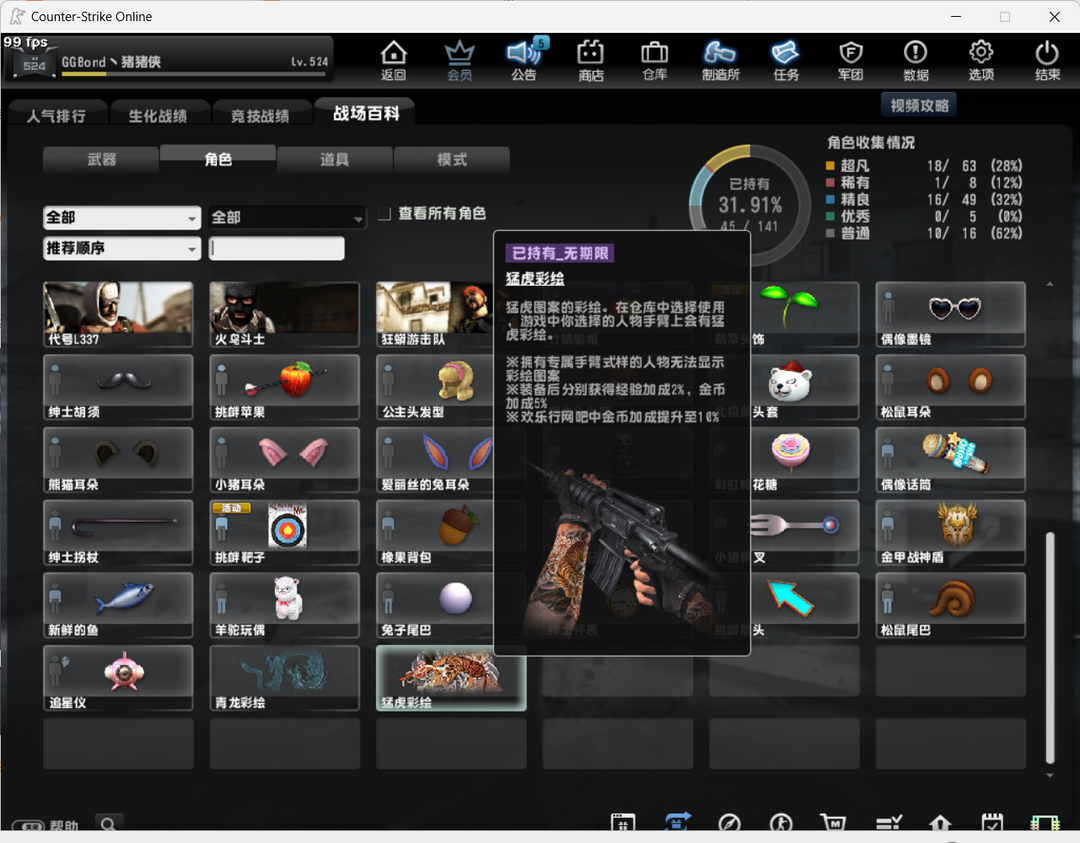
Task: Select the 青龙彩绘 dragon tattoo item
Action: tap(284, 678)
